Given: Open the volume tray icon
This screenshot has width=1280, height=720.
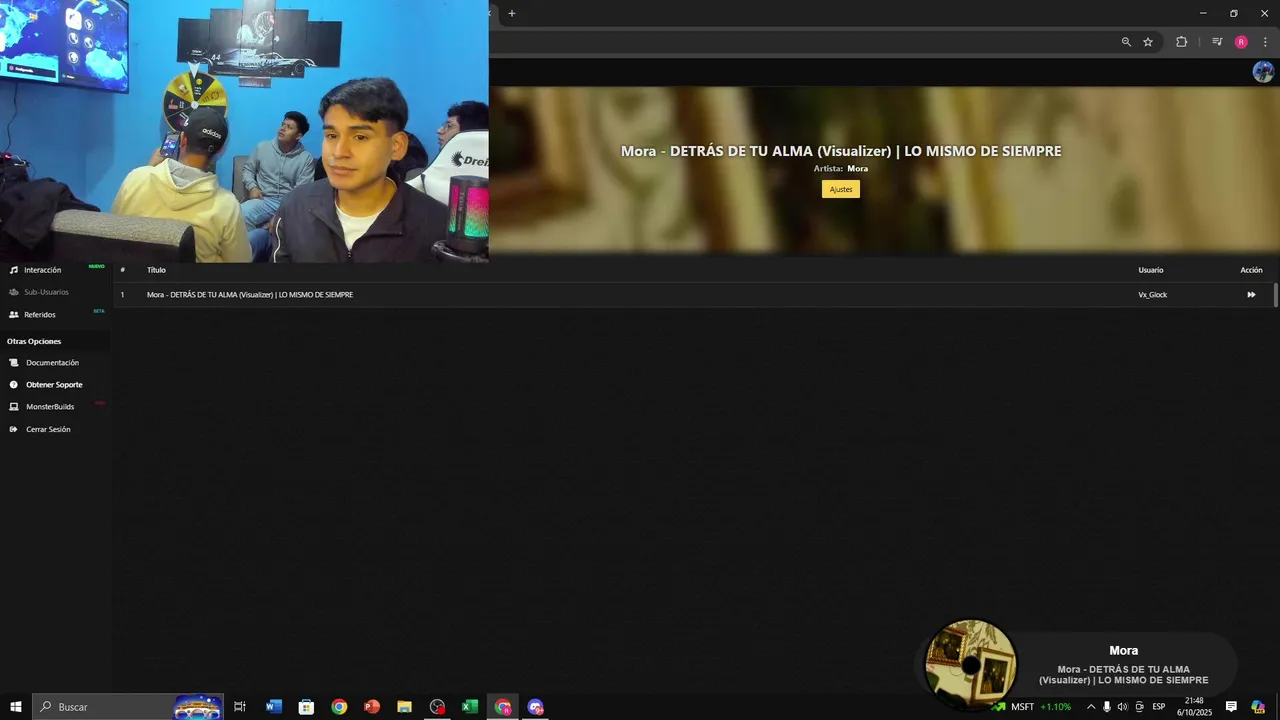Looking at the screenshot, I should click(1122, 707).
